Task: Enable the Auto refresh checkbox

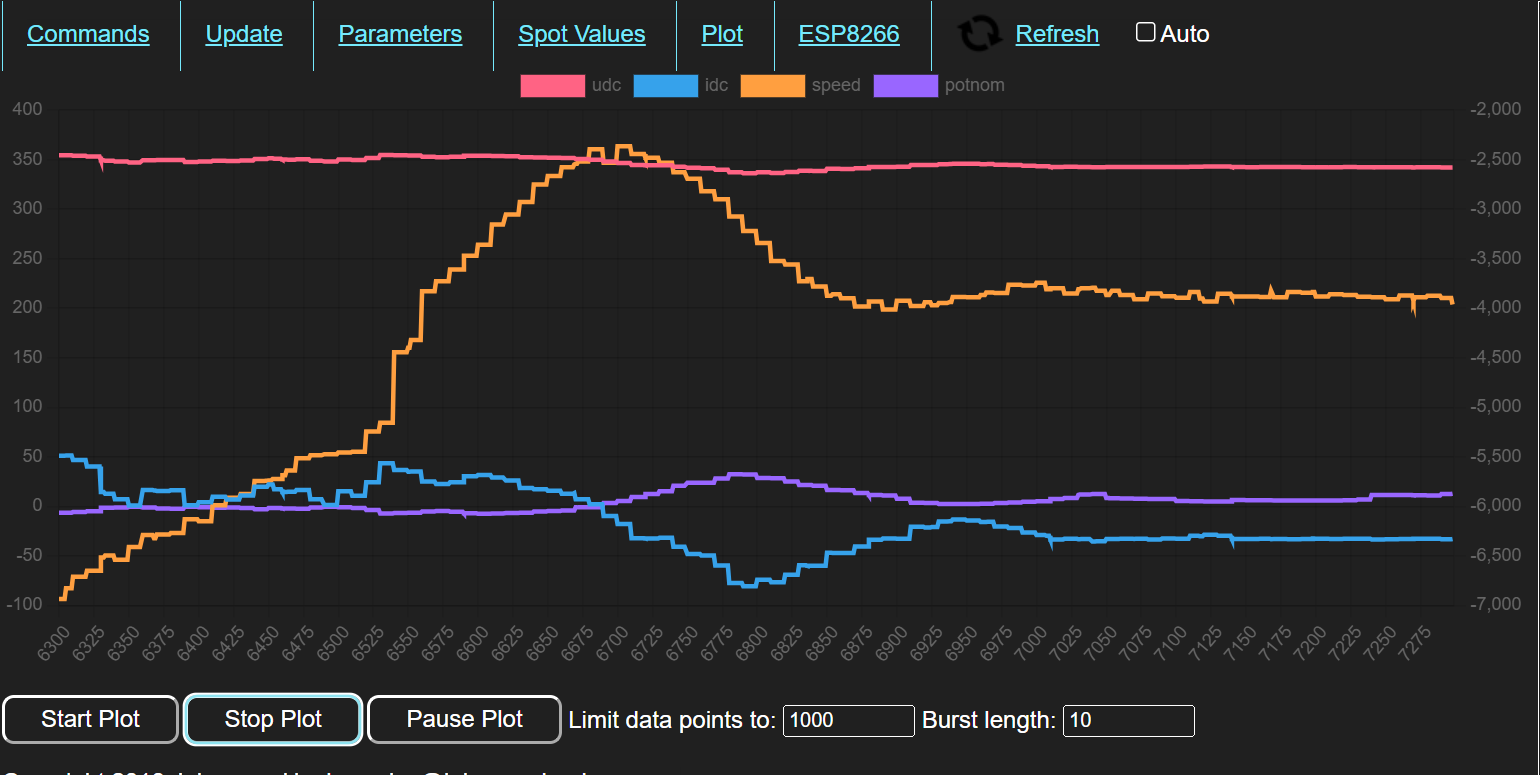Action: [x=1145, y=32]
